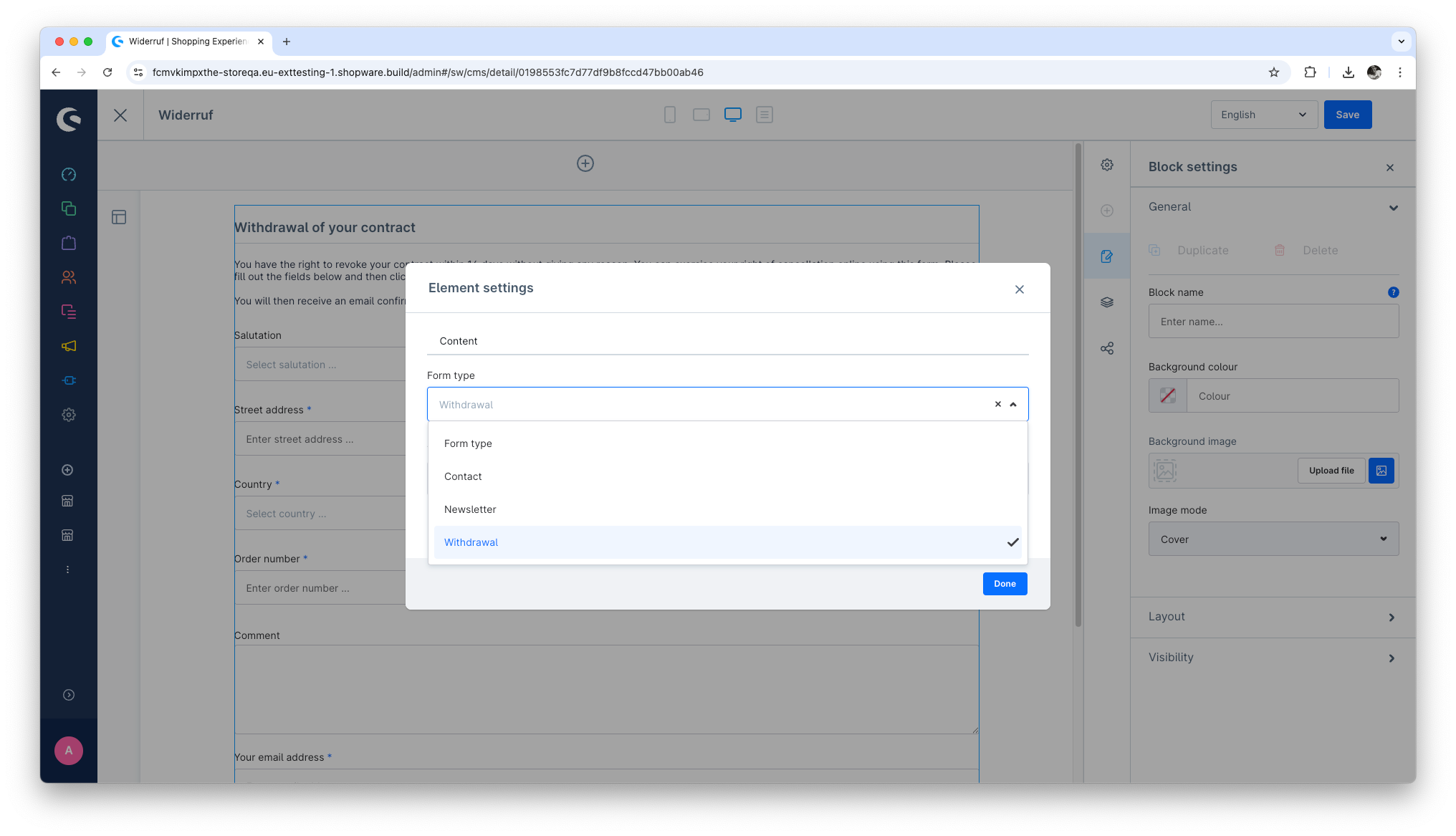Collapse the Form type dropdown arrow
The image size is (1456, 836).
point(1013,405)
